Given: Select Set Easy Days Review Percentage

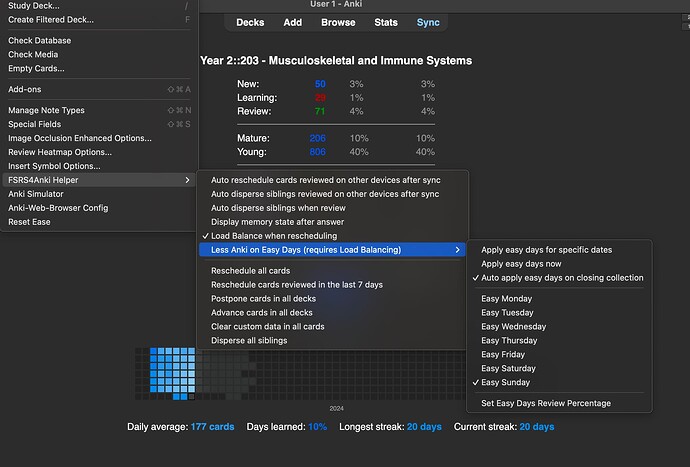Looking at the screenshot, I should (x=546, y=403).
